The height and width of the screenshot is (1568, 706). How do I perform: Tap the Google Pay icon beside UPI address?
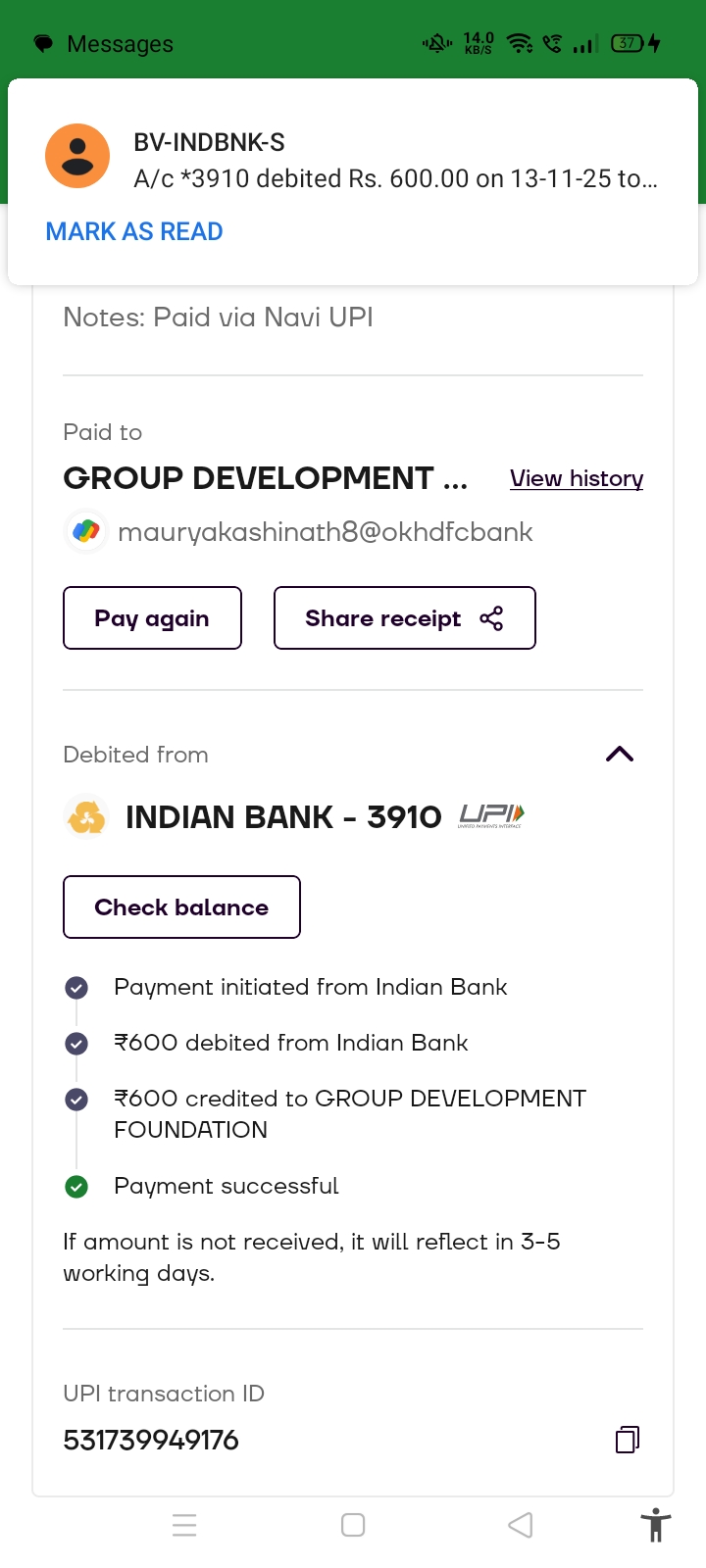86,531
